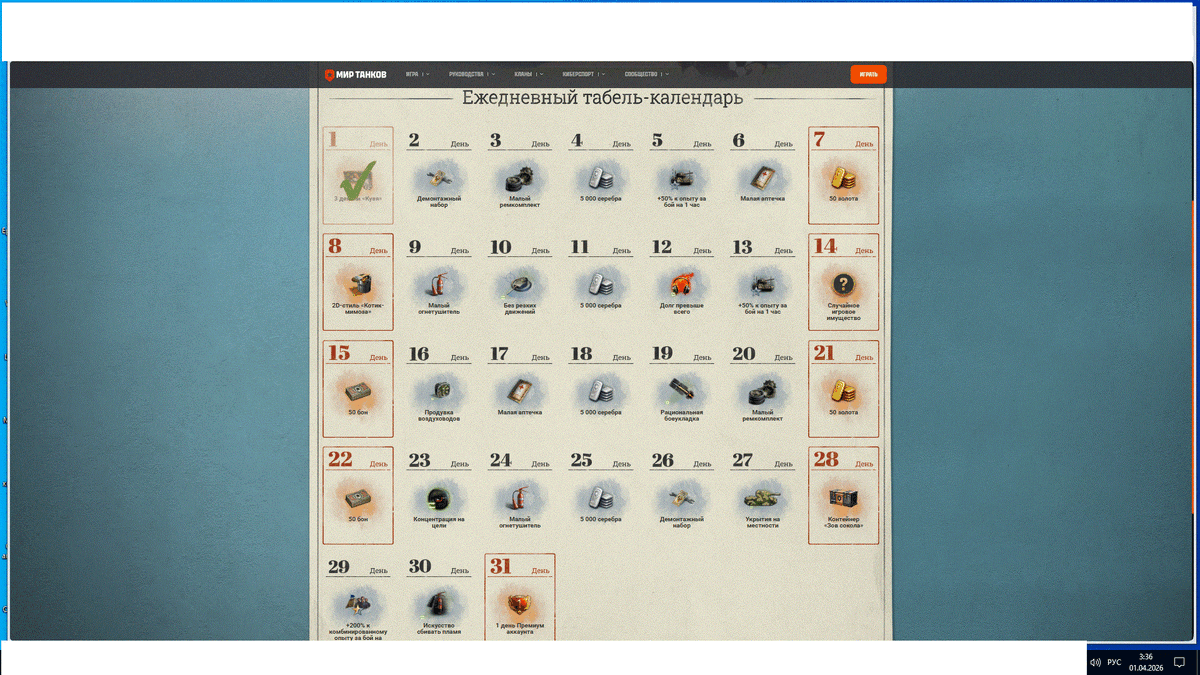Select day 6 Малая аптечка icon
Viewport: 1200px width, 675px height.
(x=763, y=177)
